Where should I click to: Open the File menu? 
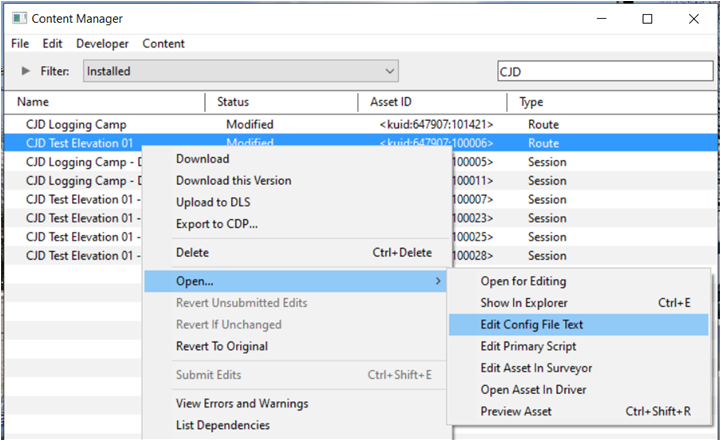coord(20,44)
